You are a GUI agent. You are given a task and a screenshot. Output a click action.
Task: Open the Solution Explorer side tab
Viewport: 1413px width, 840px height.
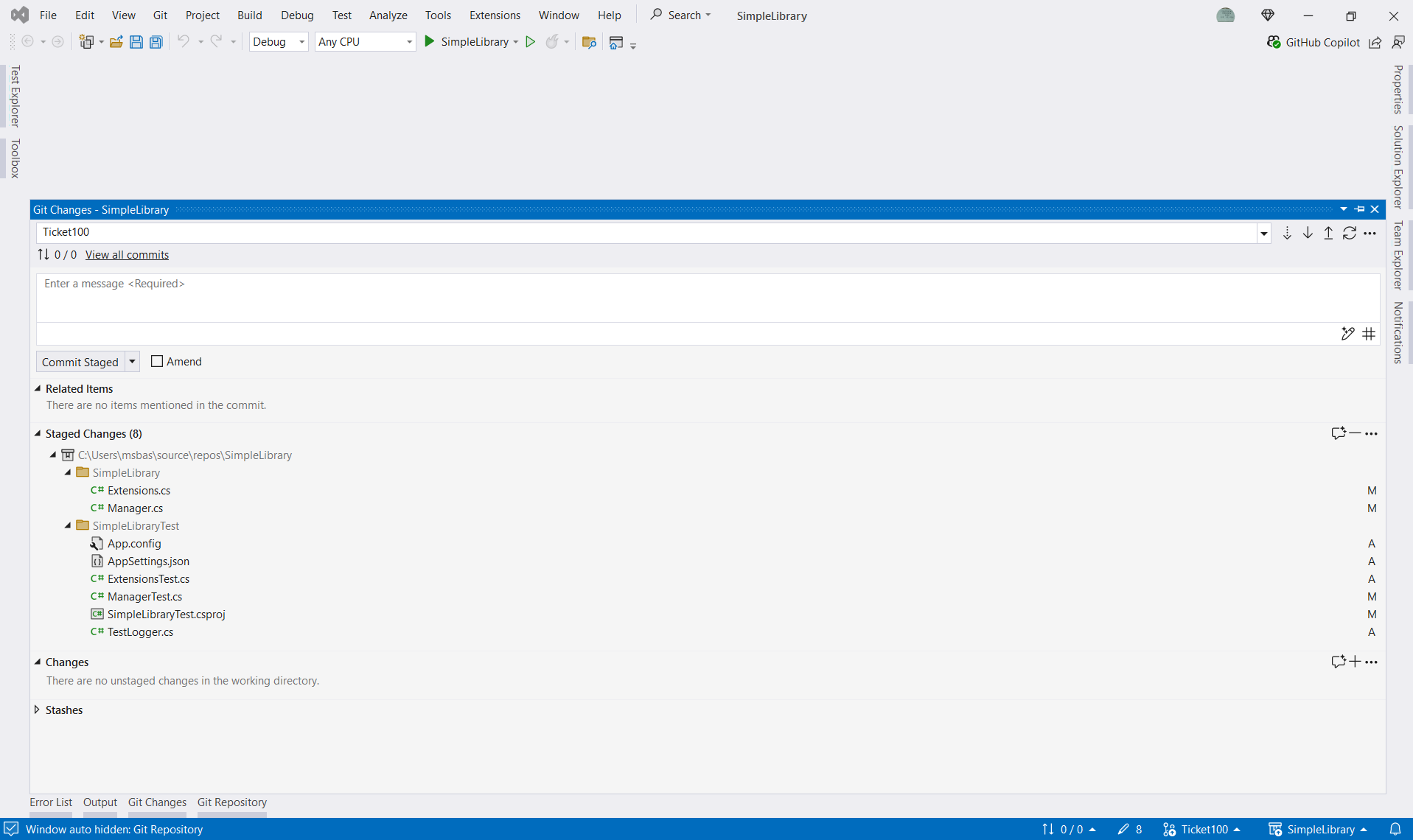(1398, 167)
